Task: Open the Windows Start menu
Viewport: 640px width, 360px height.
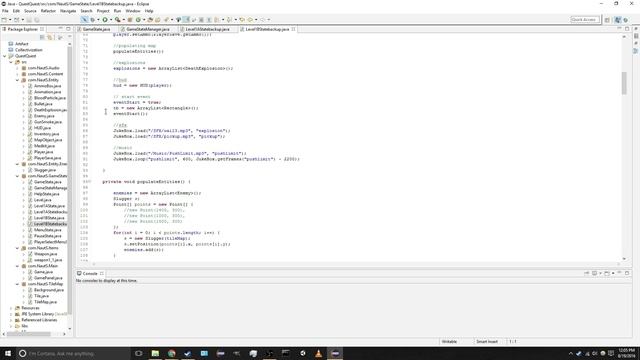Action: coord(8,353)
